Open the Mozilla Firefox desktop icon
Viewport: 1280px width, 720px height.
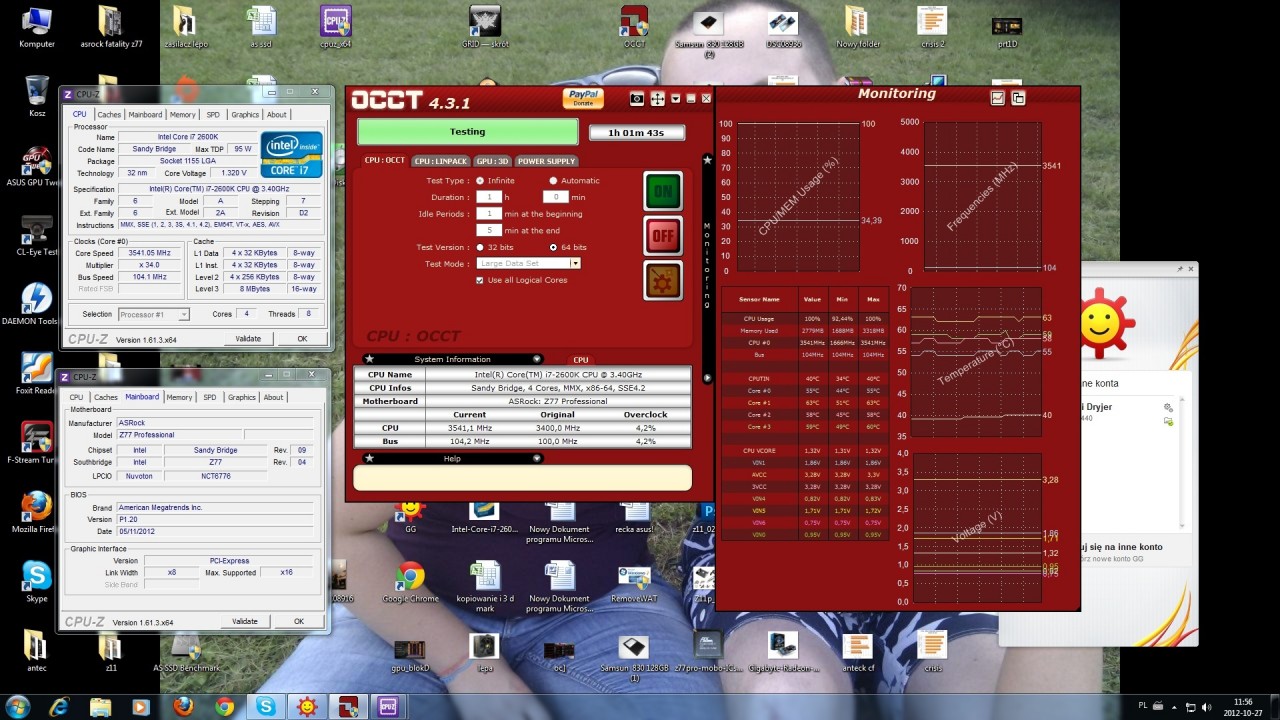pyautogui.click(x=37, y=512)
